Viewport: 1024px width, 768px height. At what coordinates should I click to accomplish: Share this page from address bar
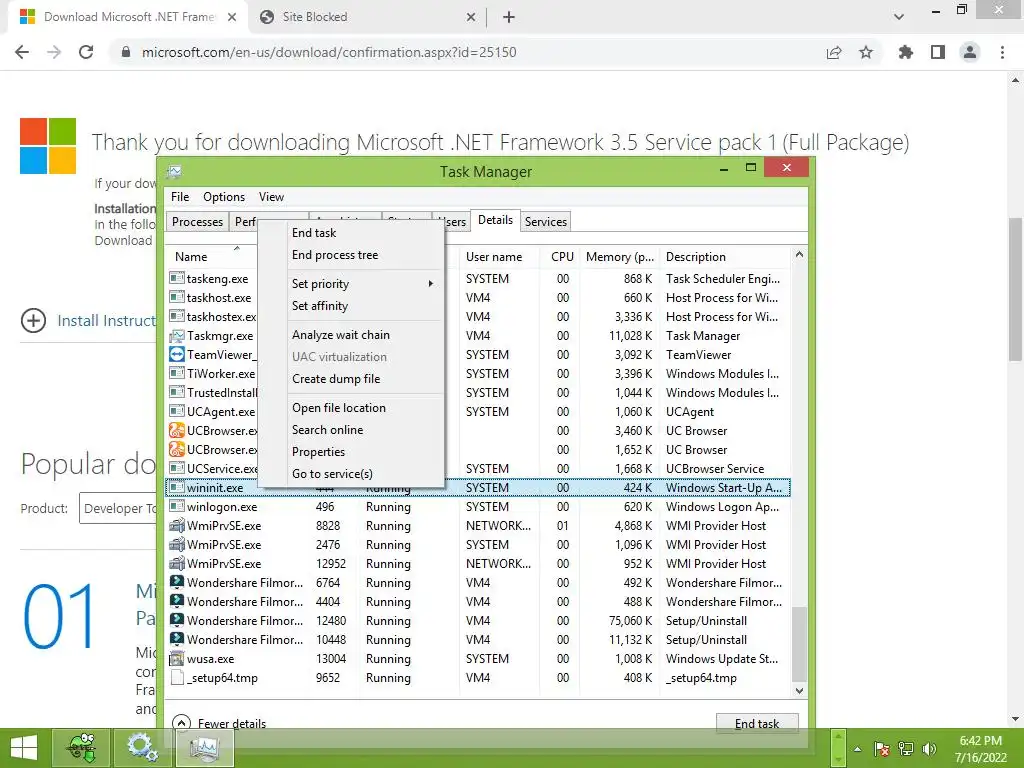[x=834, y=52]
